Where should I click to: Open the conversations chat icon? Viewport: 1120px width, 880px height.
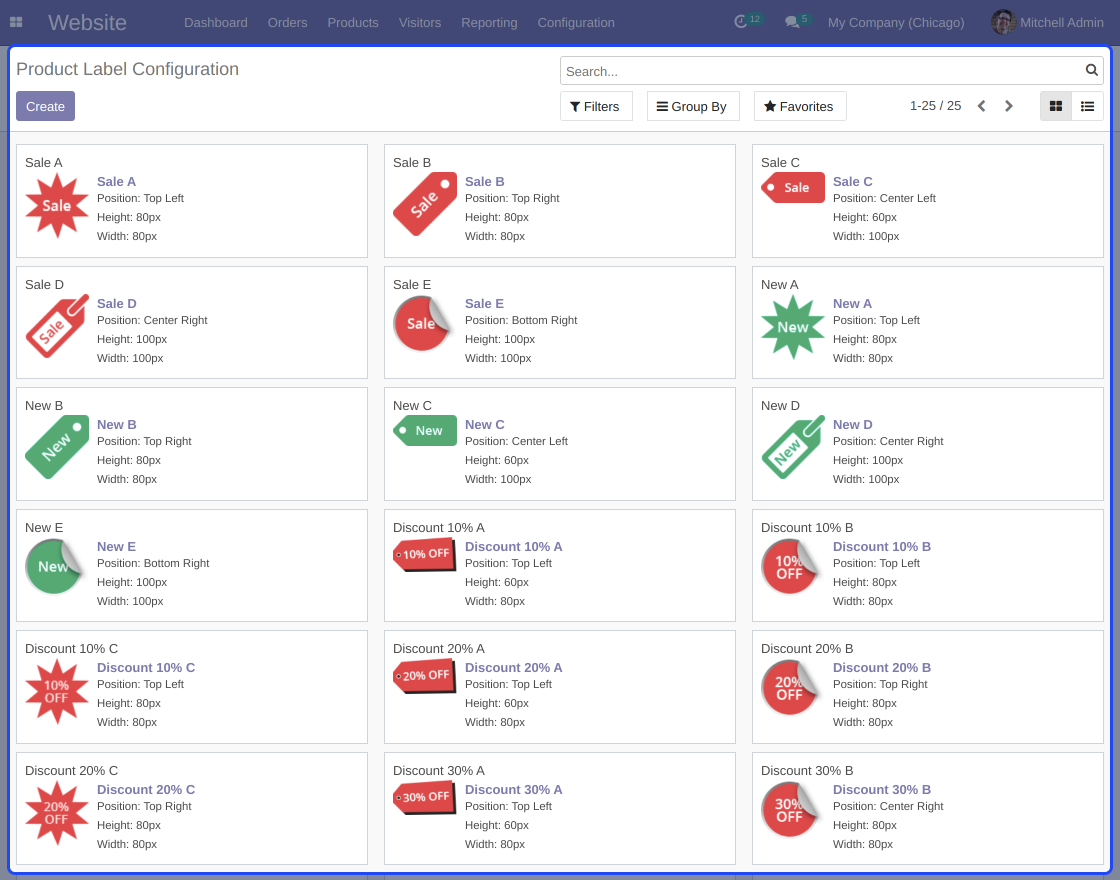(791, 22)
